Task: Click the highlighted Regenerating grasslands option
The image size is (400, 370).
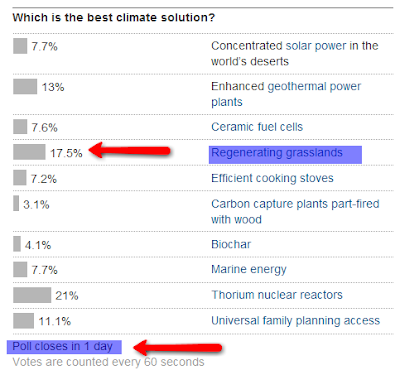Action: click(277, 153)
